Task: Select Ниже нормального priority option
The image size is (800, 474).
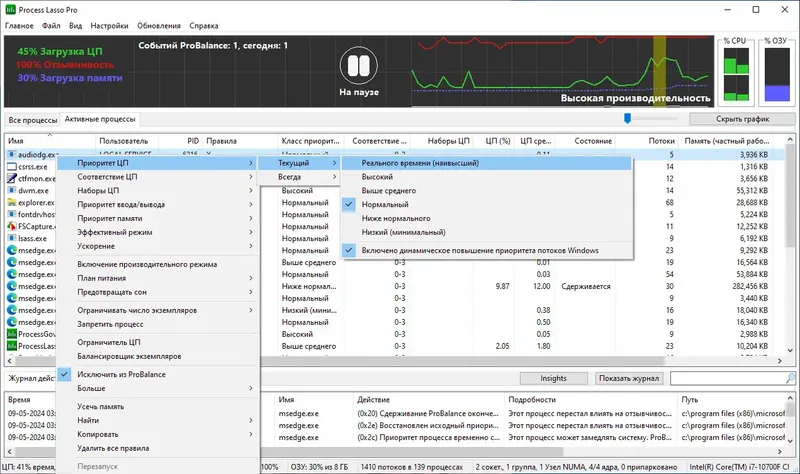Action: point(487,218)
